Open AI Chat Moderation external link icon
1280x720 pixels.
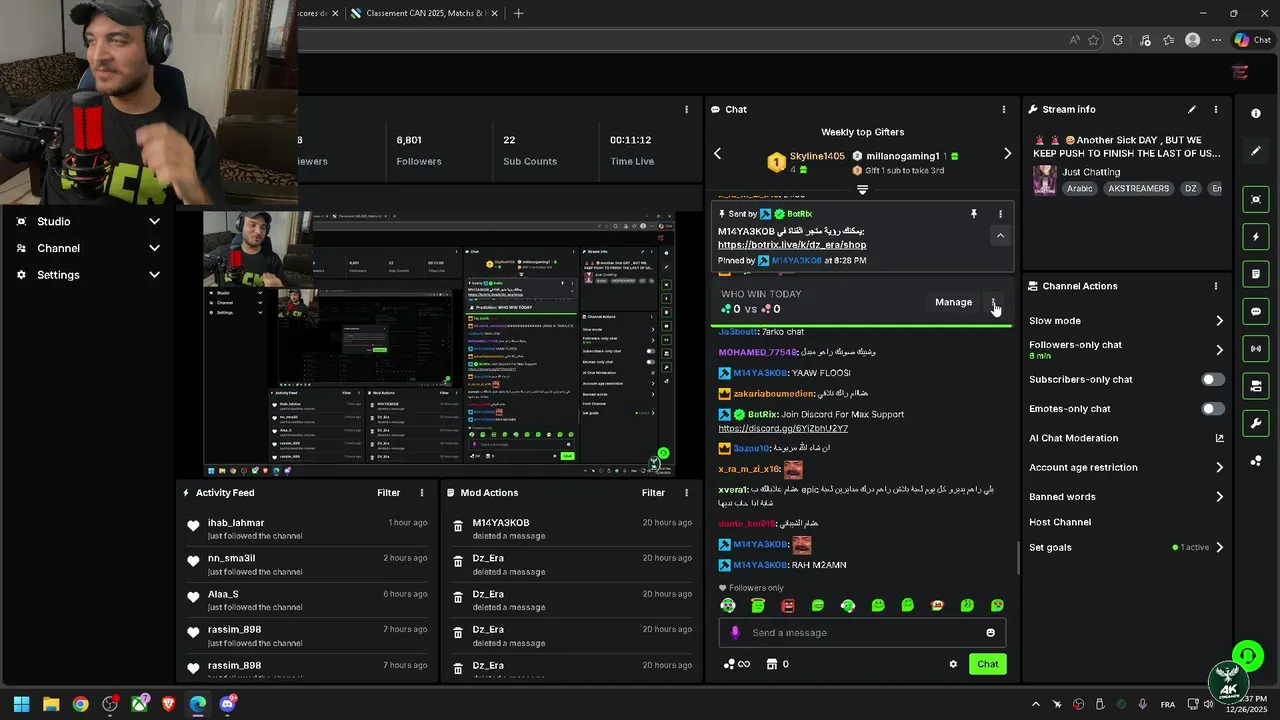1219,438
